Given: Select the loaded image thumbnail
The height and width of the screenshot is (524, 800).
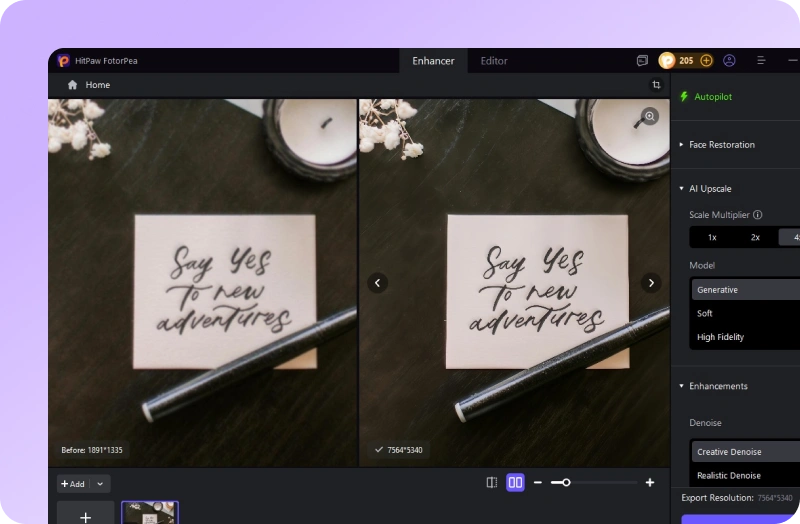Looking at the screenshot, I should (x=150, y=513).
